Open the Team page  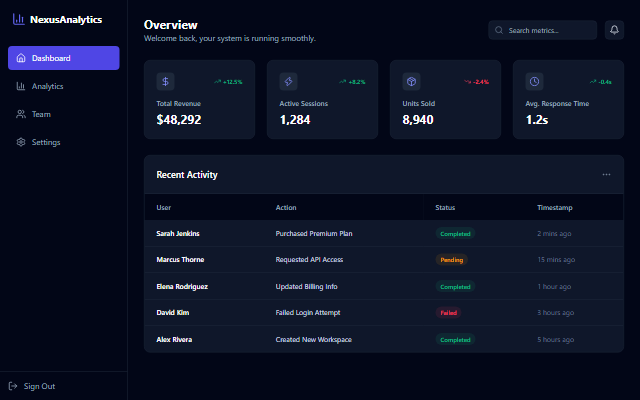(64, 114)
